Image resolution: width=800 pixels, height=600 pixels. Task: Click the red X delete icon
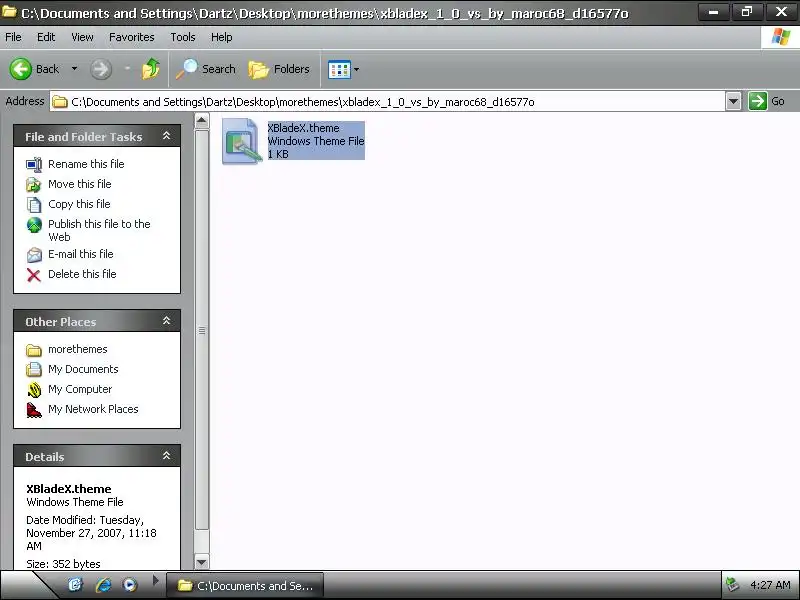pos(34,275)
